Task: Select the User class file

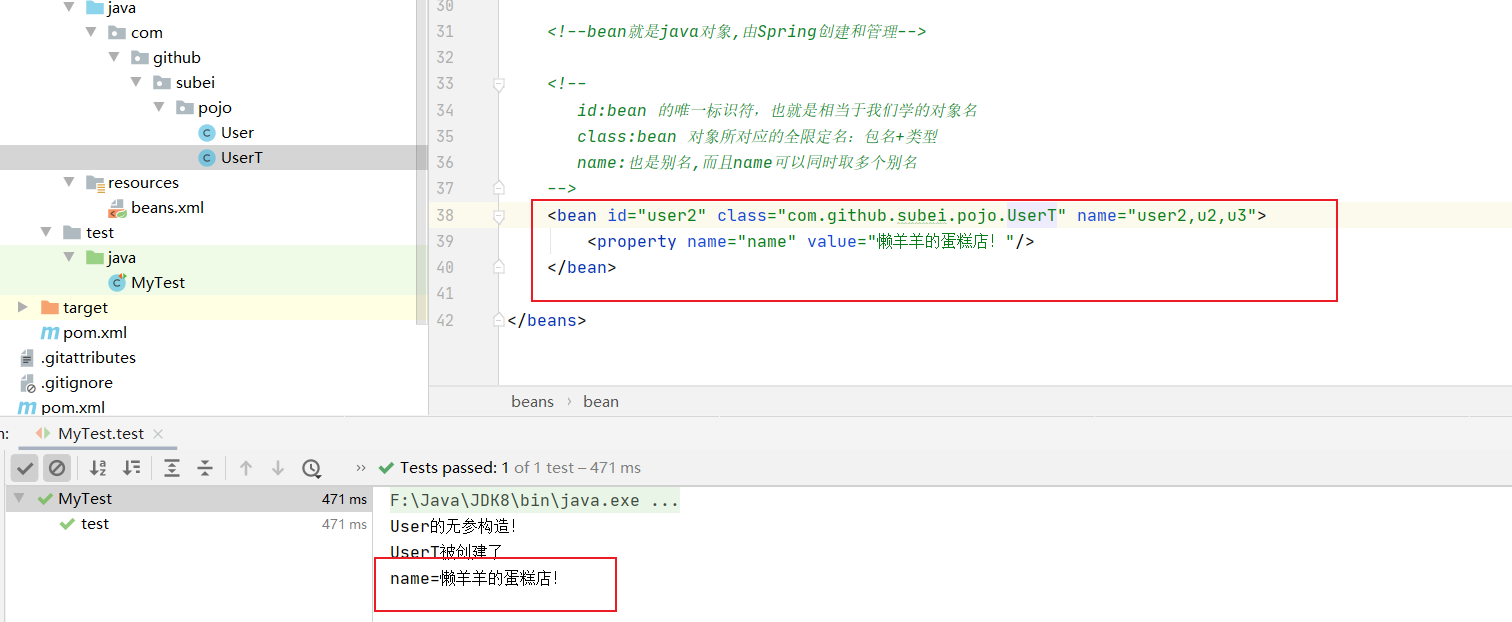Action: pos(237,133)
